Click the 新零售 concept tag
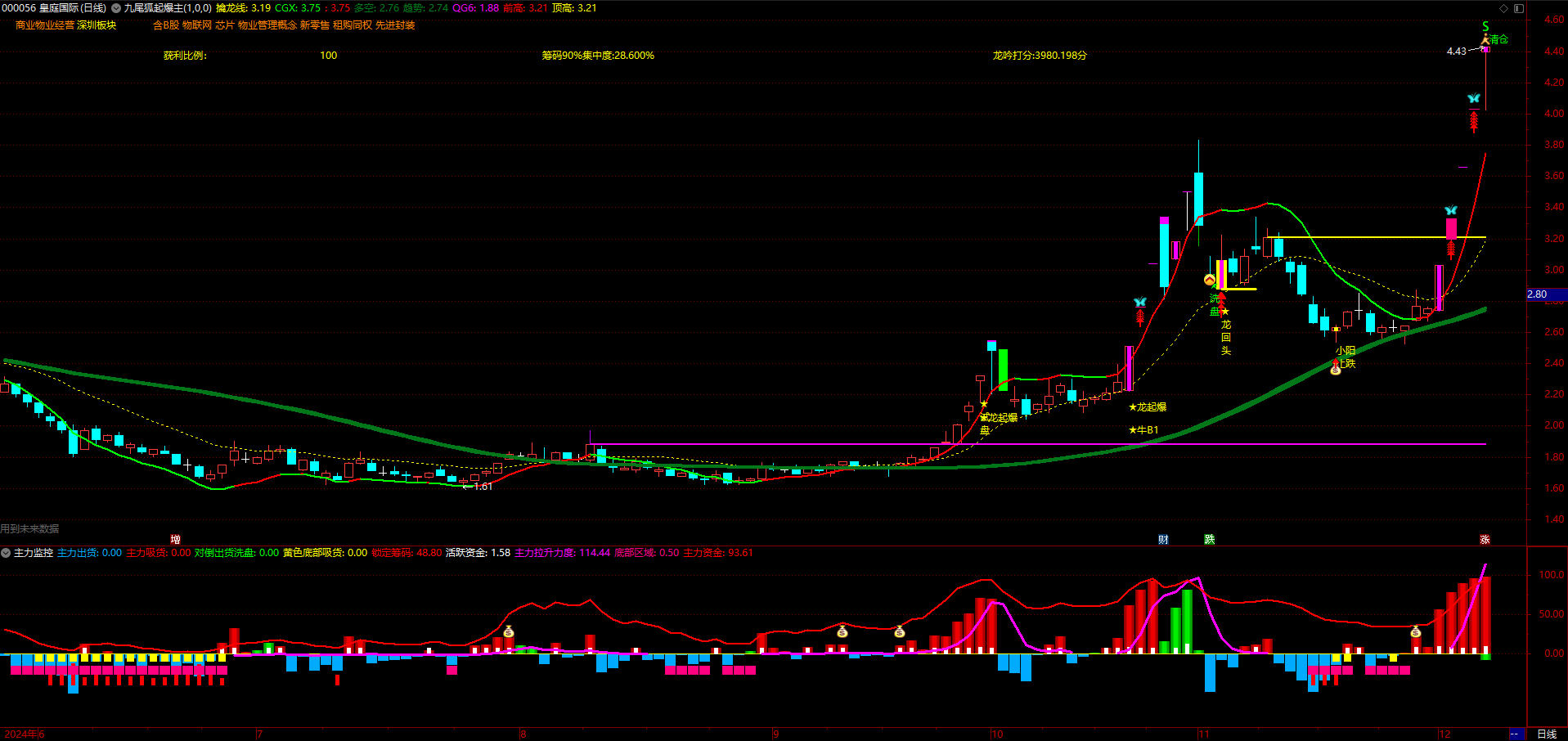Viewport: 1568px width, 741px height. click(x=315, y=25)
